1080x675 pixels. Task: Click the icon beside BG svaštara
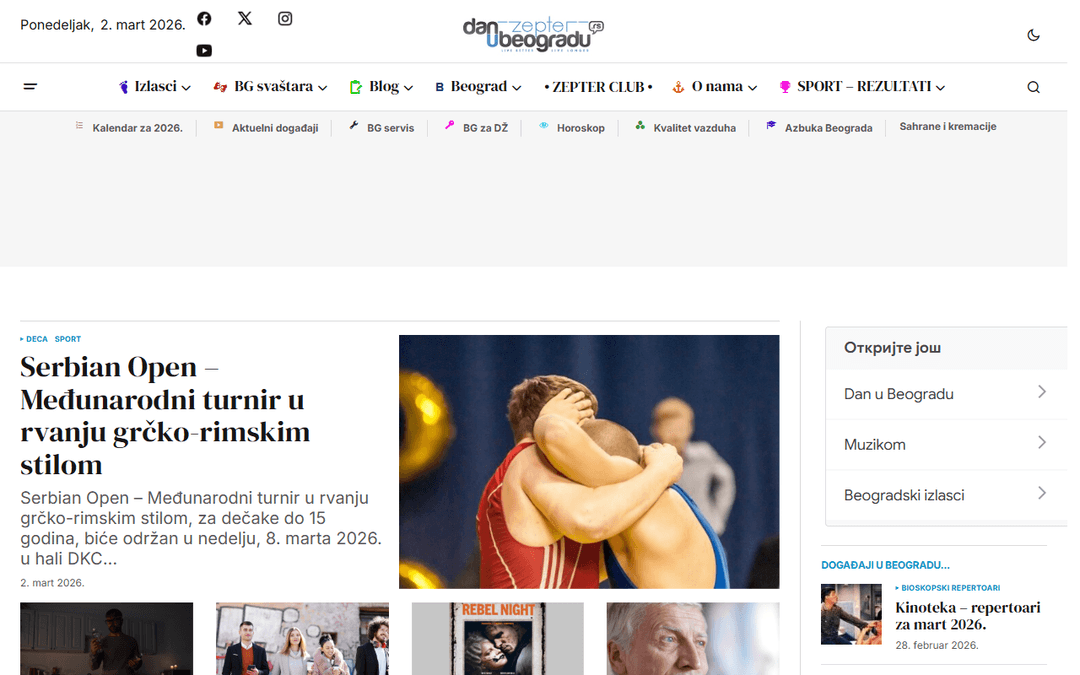click(220, 87)
